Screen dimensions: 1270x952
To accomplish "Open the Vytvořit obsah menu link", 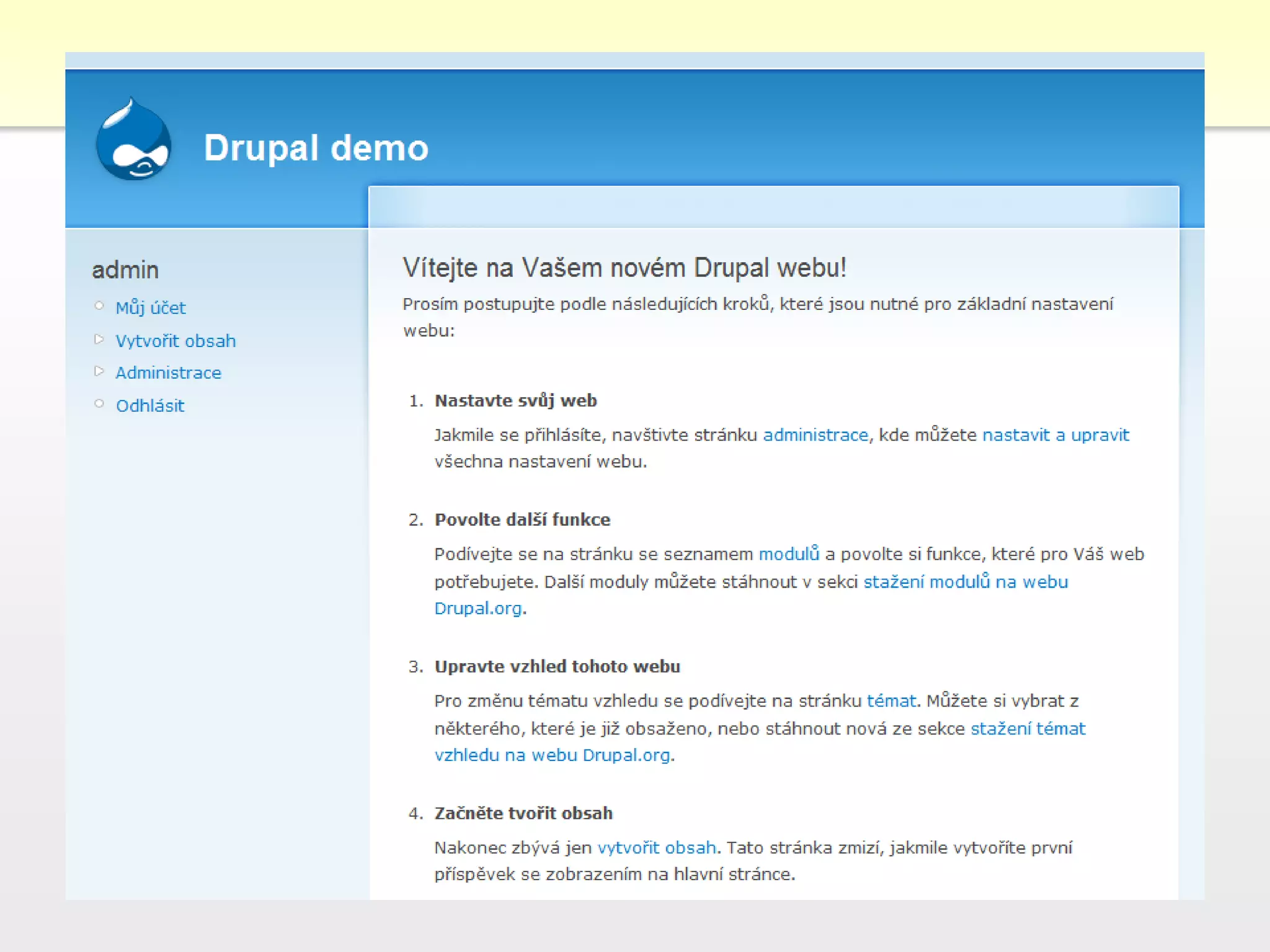I will coord(175,341).
